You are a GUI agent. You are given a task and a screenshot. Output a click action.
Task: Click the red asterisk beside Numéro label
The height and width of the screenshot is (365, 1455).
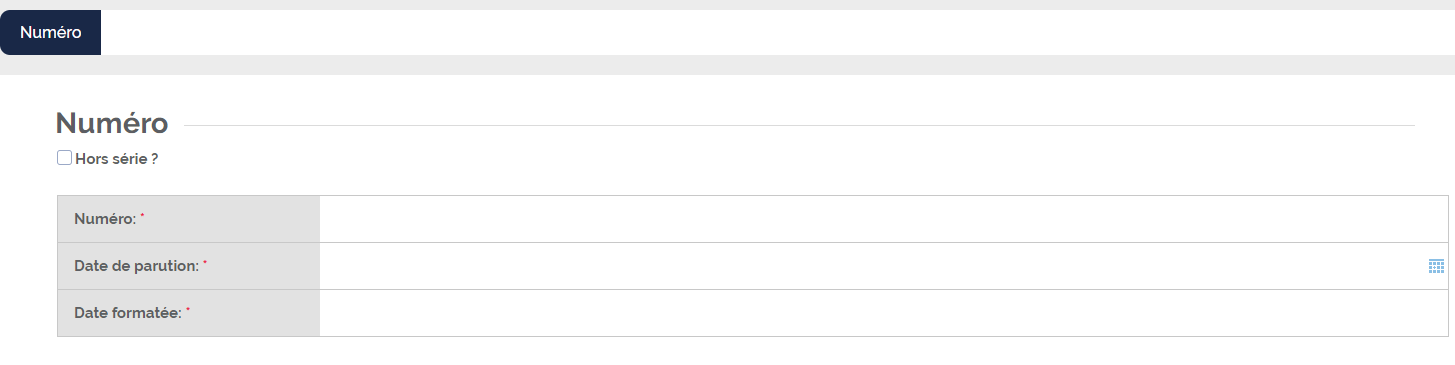coord(142,215)
